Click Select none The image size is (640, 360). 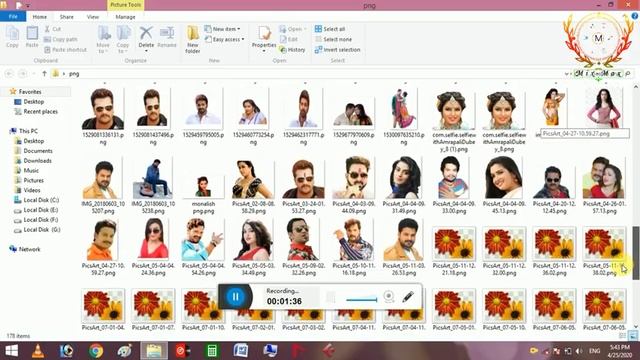333,39
